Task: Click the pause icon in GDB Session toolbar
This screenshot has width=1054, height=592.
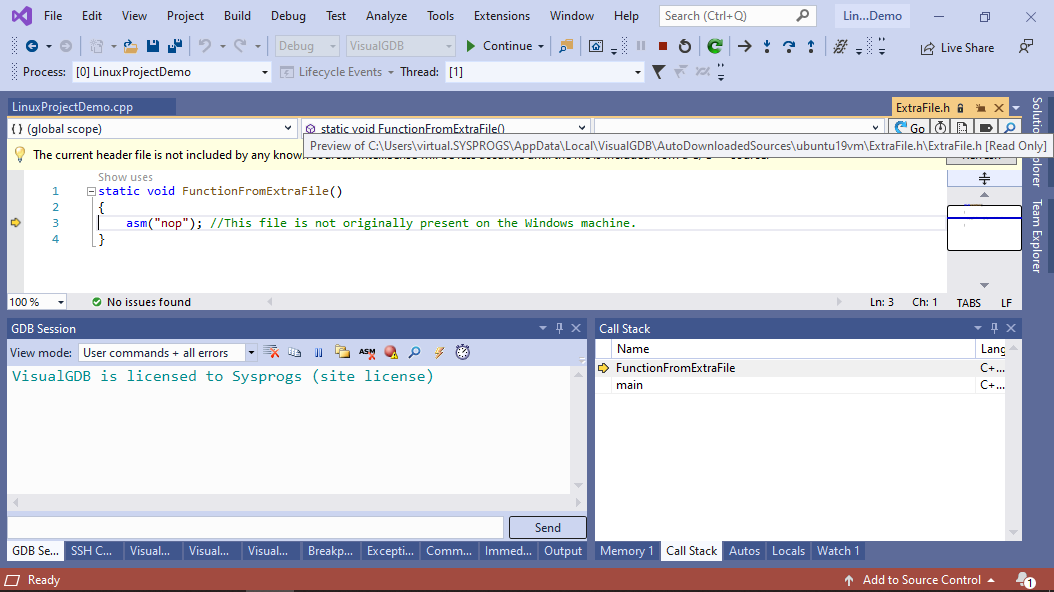Action: (319, 352)
